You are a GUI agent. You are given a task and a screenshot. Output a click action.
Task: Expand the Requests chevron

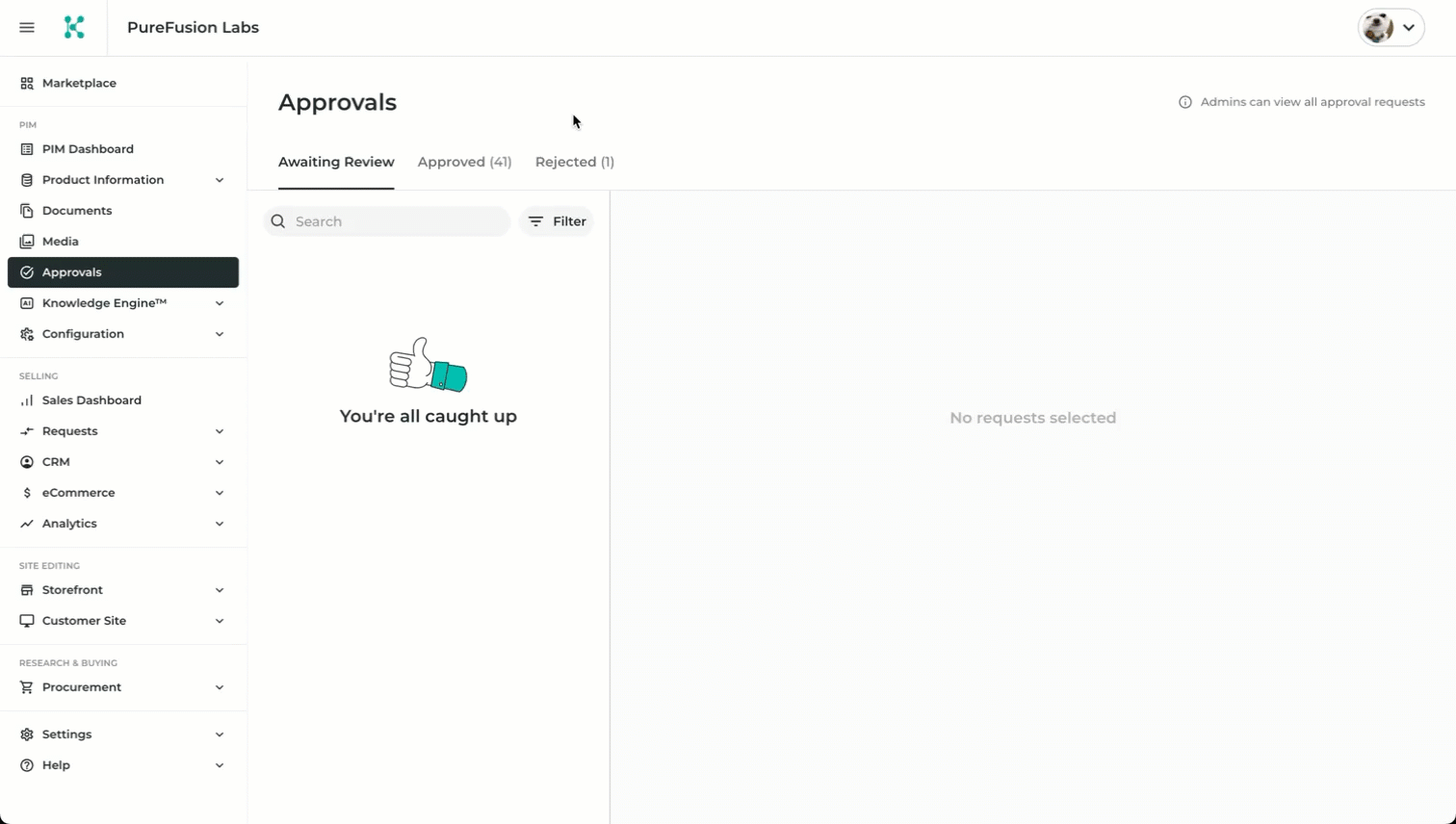220,431
